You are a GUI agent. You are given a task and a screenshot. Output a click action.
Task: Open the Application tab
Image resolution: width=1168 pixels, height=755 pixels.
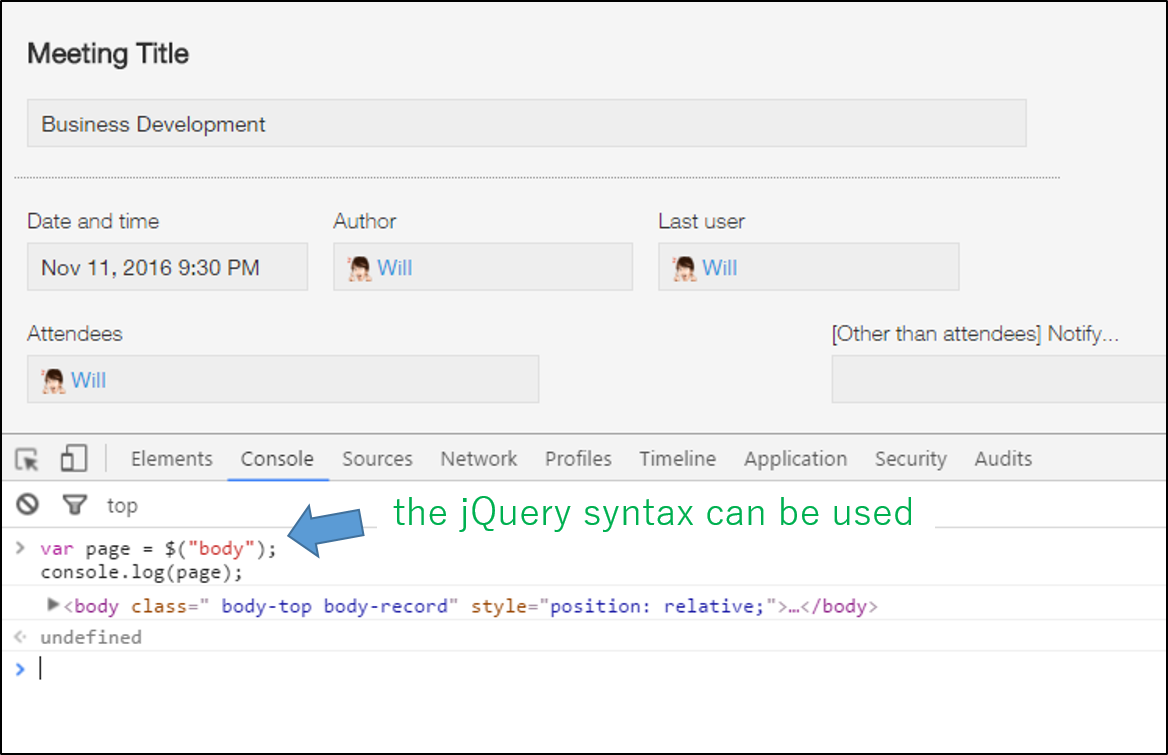coord(795,458)
